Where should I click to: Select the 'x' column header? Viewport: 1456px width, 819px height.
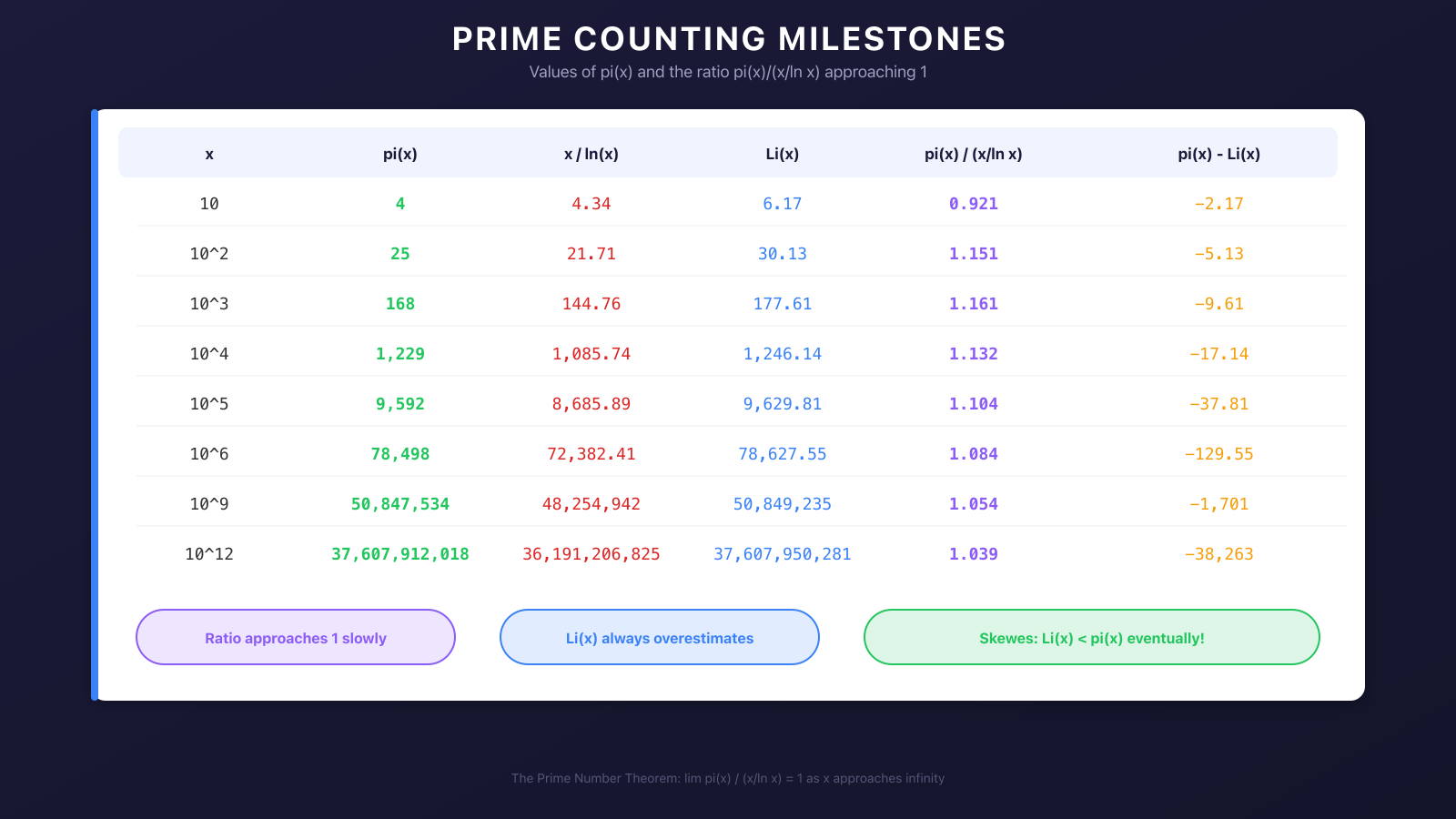click(209, 154)
